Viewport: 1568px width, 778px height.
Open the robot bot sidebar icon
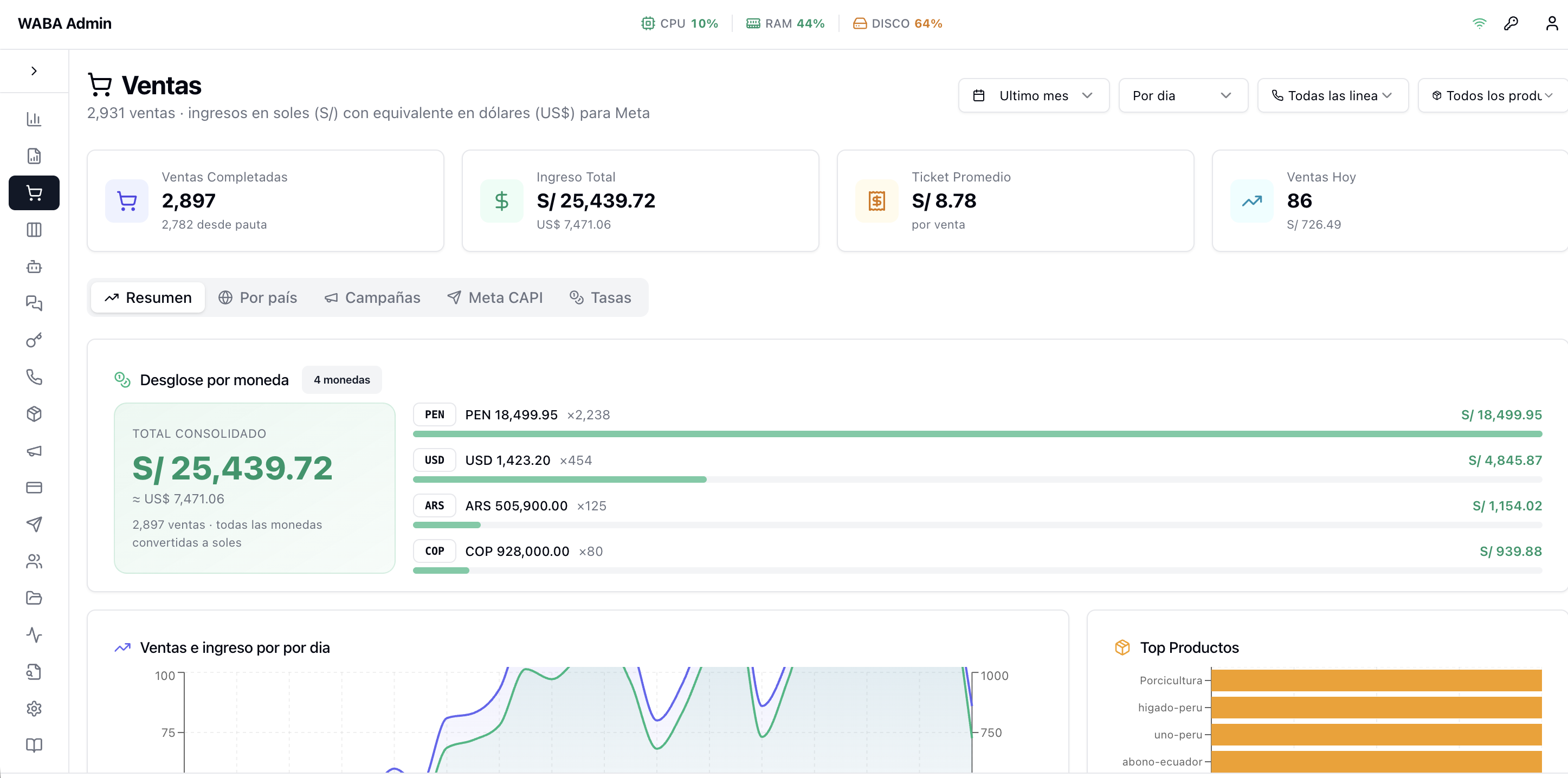[34, 267]
